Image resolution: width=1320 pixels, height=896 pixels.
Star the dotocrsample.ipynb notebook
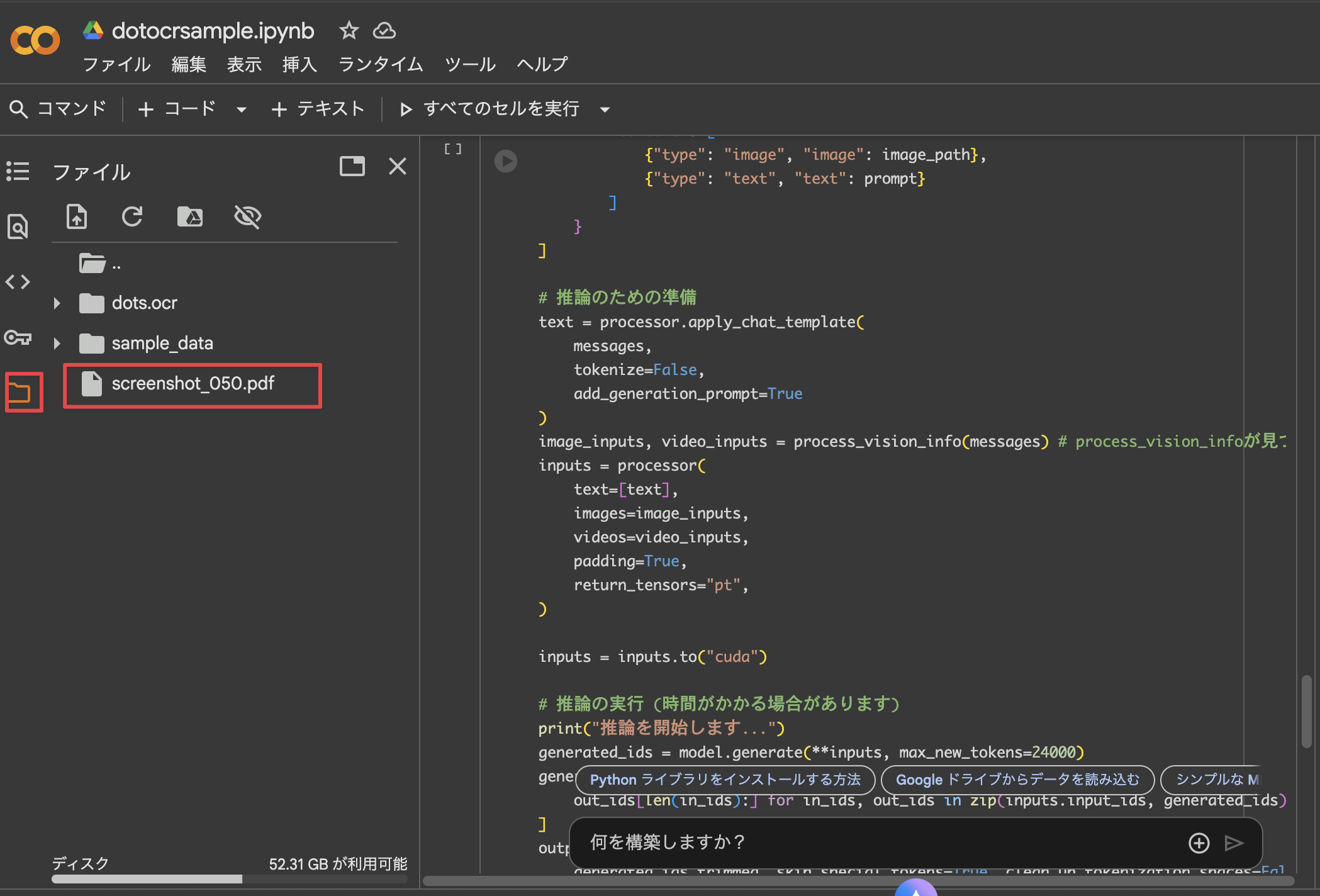tap(349, 30)
